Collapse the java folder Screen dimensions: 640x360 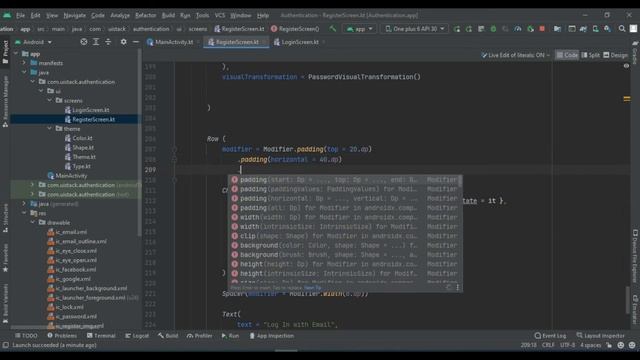tap(24, 72)
